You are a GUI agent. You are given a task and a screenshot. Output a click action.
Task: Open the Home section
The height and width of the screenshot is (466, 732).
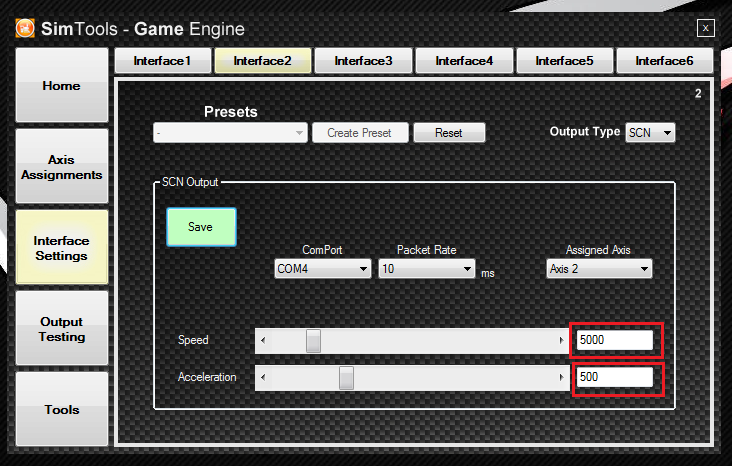(x=62, y=85)
